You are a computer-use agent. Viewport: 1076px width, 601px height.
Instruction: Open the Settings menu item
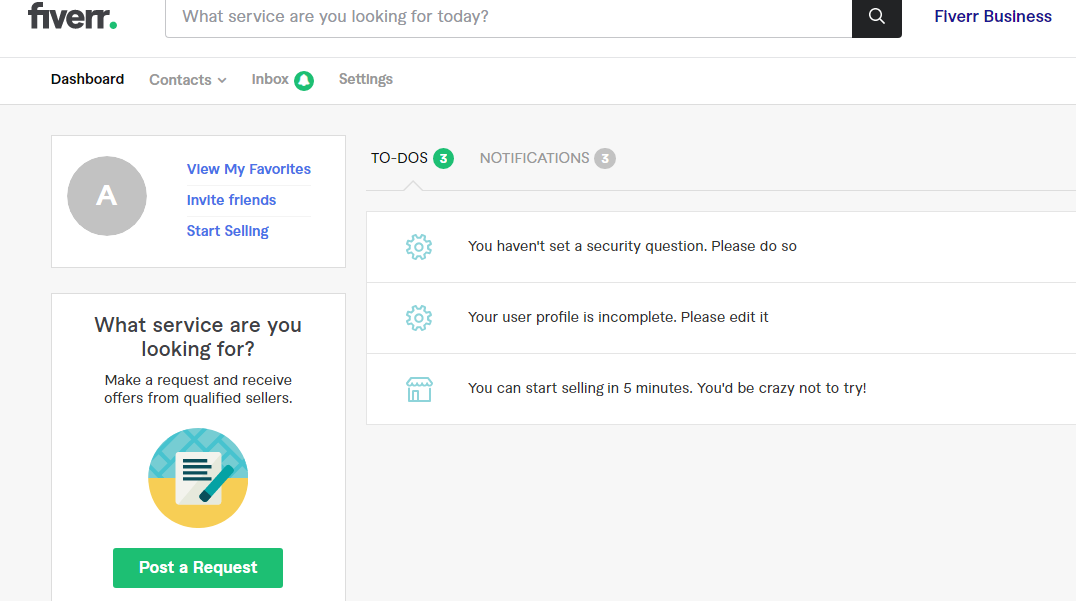pyautogui.click(x=366, y=79)
